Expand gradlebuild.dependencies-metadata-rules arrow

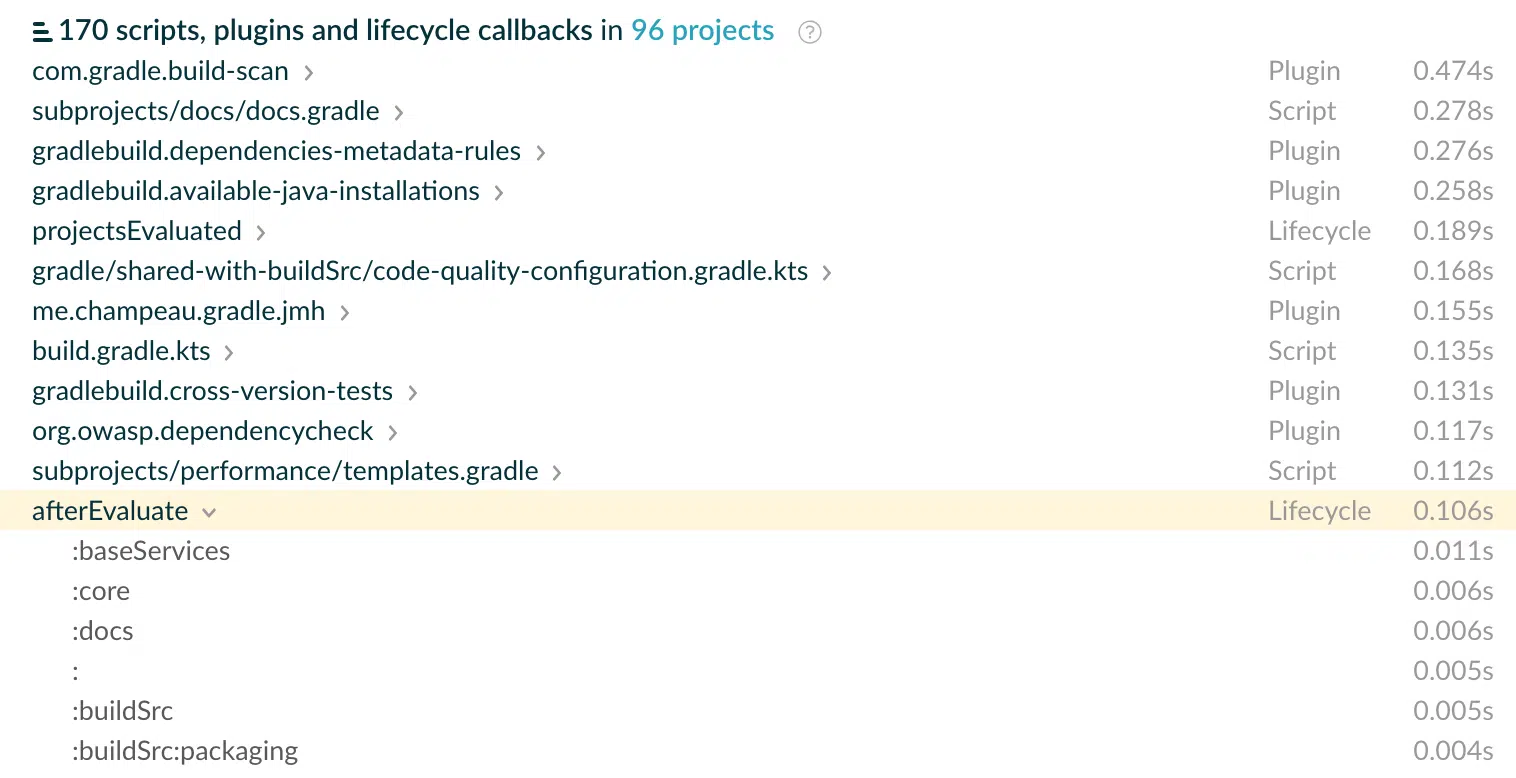pyautogui.click(x=541, y=152)
